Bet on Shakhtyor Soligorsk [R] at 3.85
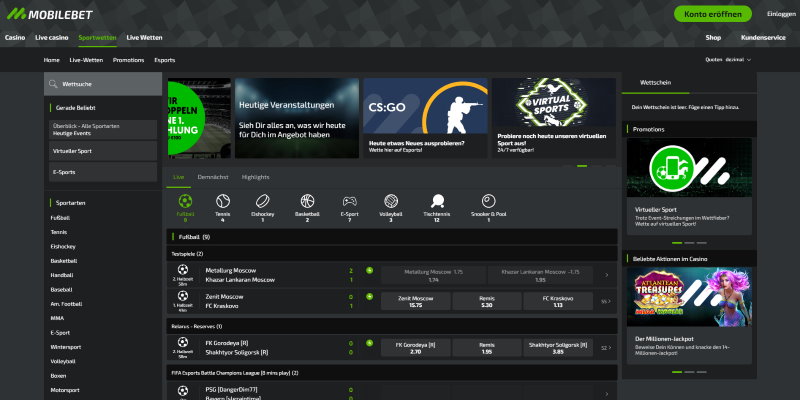Image resolution: width=800 pixels, height=400 pixels. click(558, 347)
